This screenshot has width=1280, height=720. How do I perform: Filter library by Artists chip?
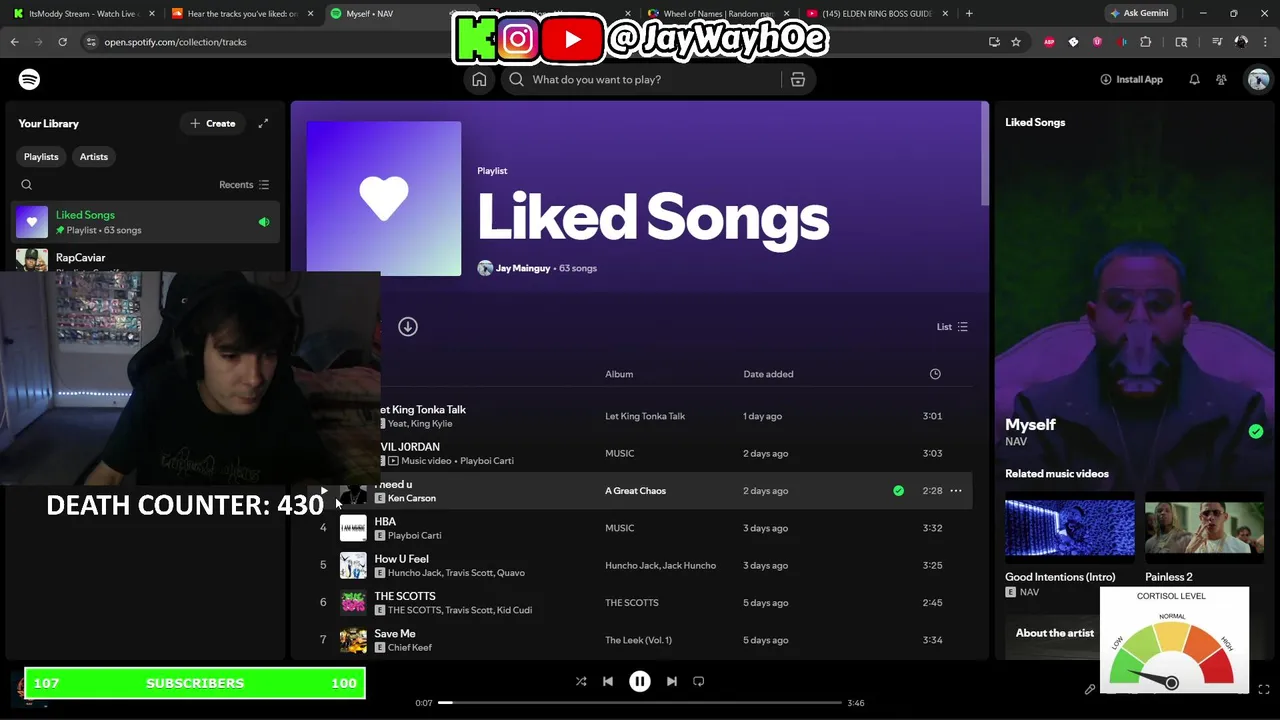[94, 157]
